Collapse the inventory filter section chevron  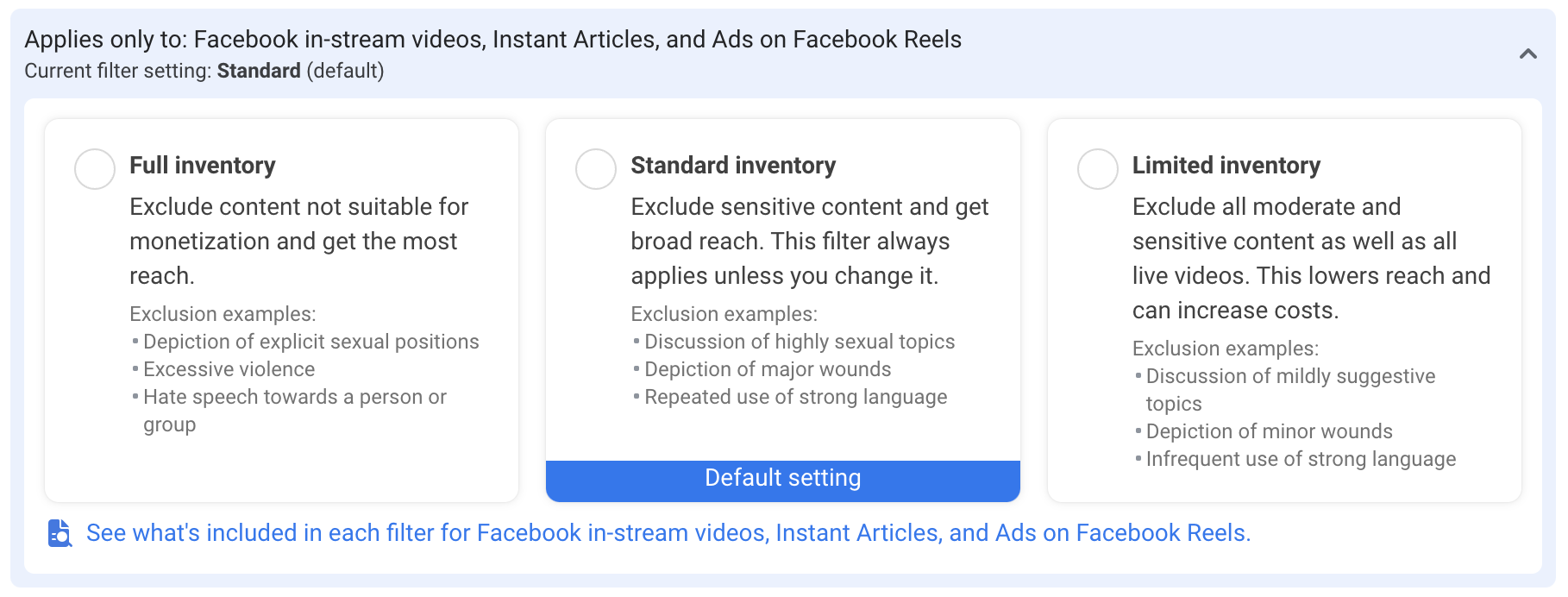pos(1528,54)
